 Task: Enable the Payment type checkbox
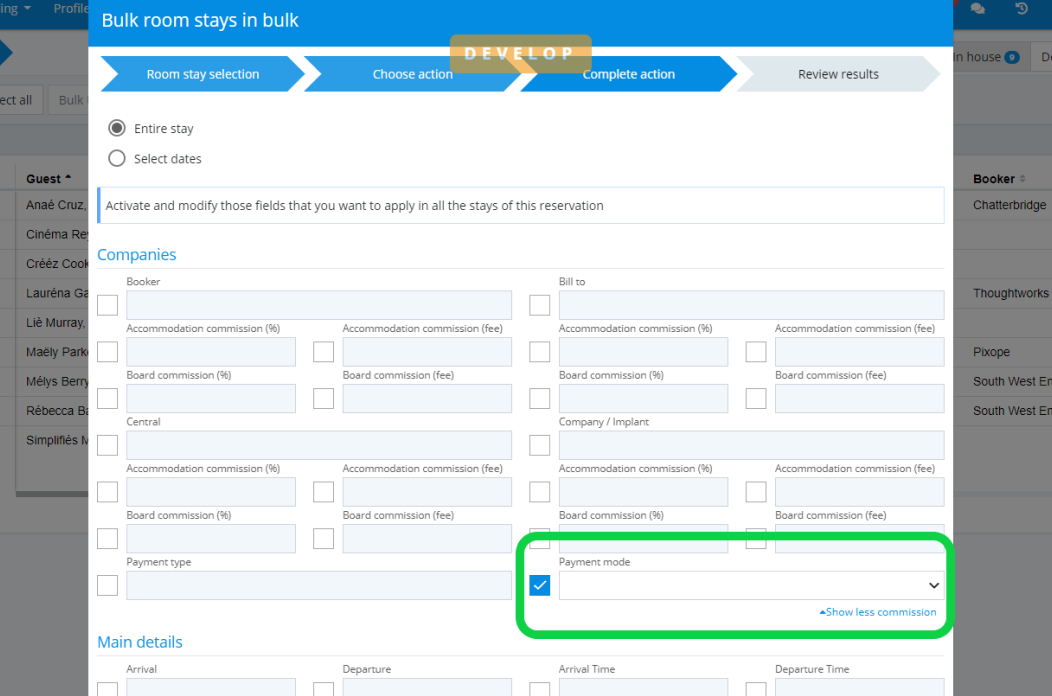click(x=107, y=585)
